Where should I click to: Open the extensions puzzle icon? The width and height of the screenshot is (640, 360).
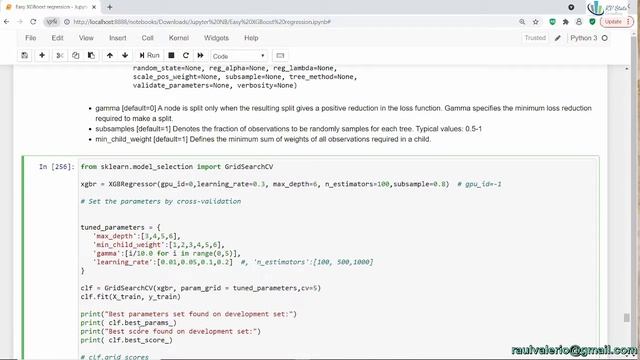565,22
